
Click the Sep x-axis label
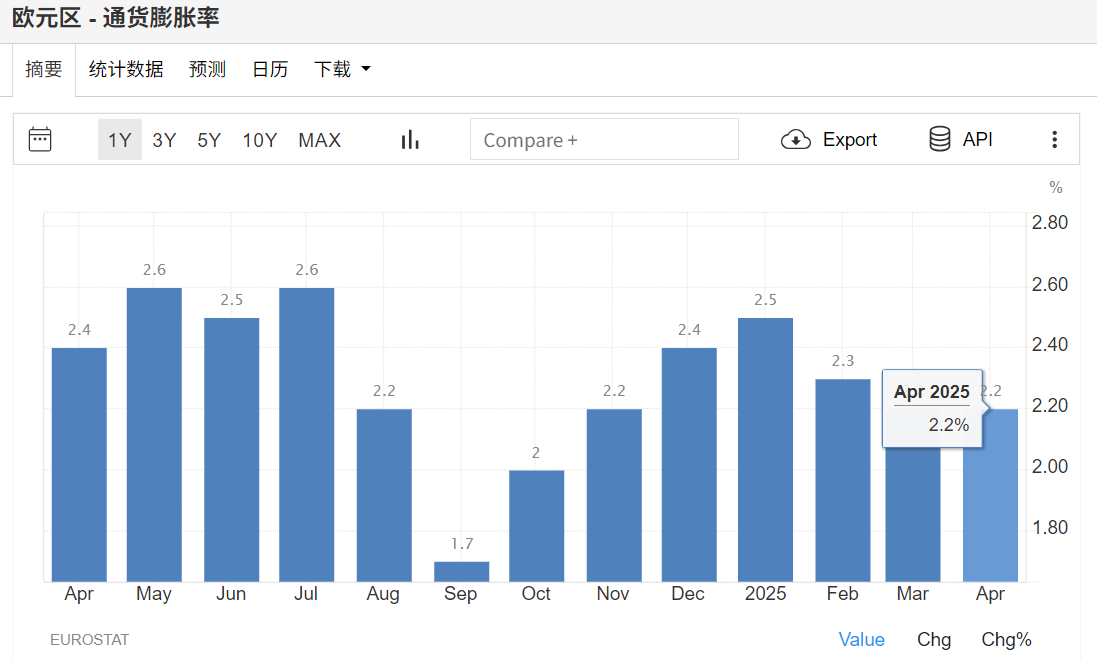pyautogui.click(x=460, y=594)
